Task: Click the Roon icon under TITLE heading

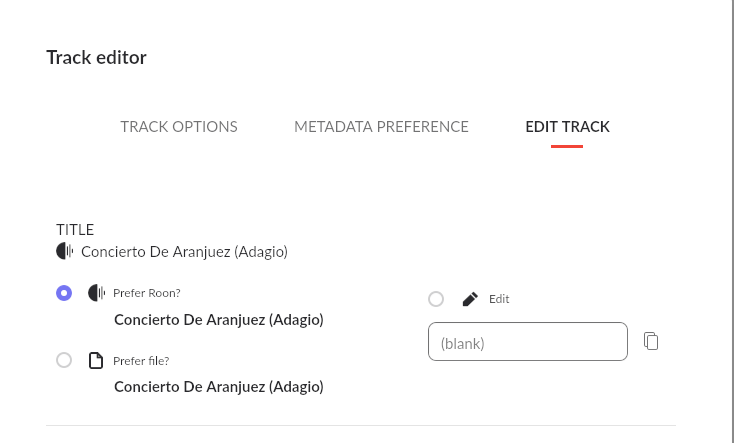Action: pos(65,252)
